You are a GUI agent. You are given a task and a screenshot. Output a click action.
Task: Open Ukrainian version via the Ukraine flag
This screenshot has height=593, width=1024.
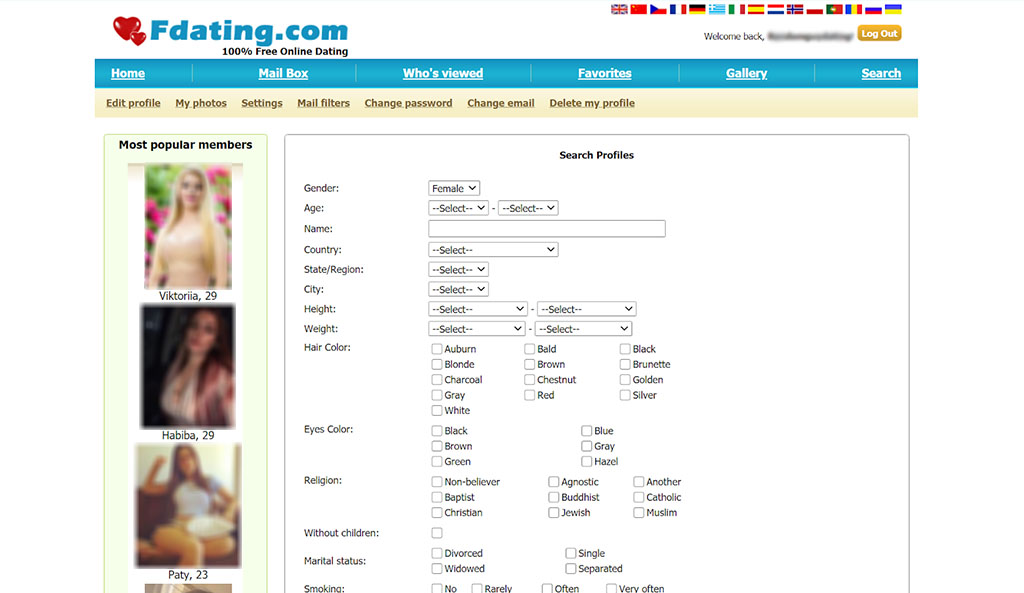click(x=895, y=9)
